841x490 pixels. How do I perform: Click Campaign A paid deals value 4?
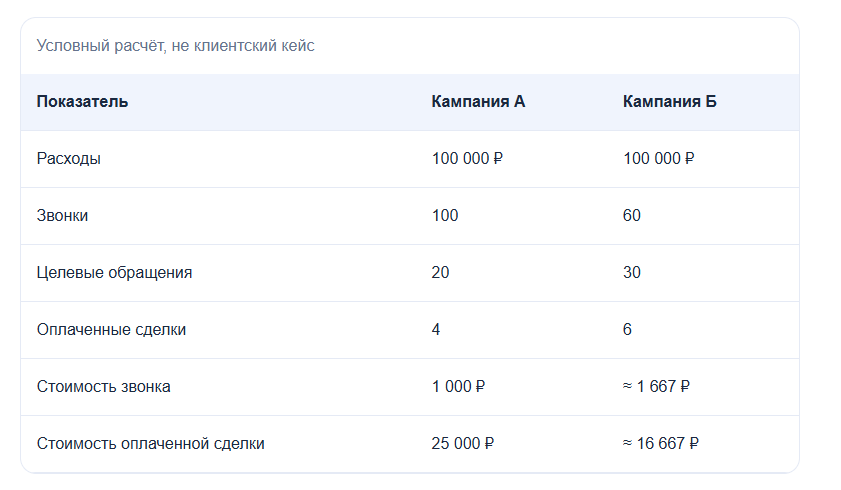[436, 329]
